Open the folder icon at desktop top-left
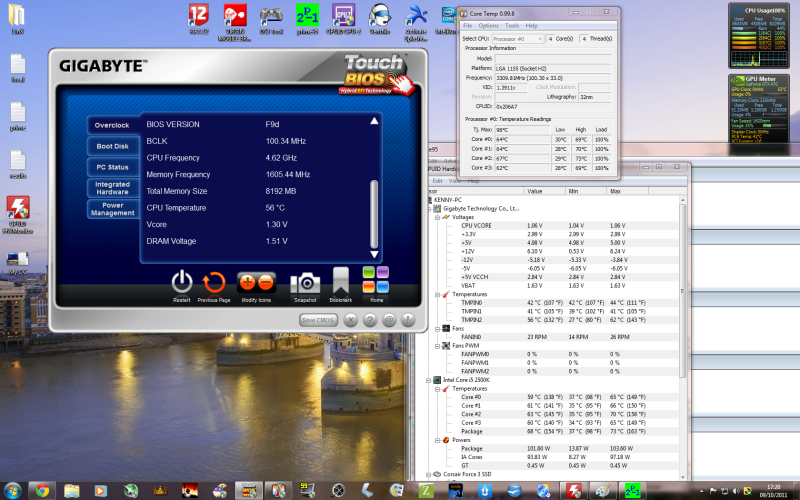 pos(17,19)
